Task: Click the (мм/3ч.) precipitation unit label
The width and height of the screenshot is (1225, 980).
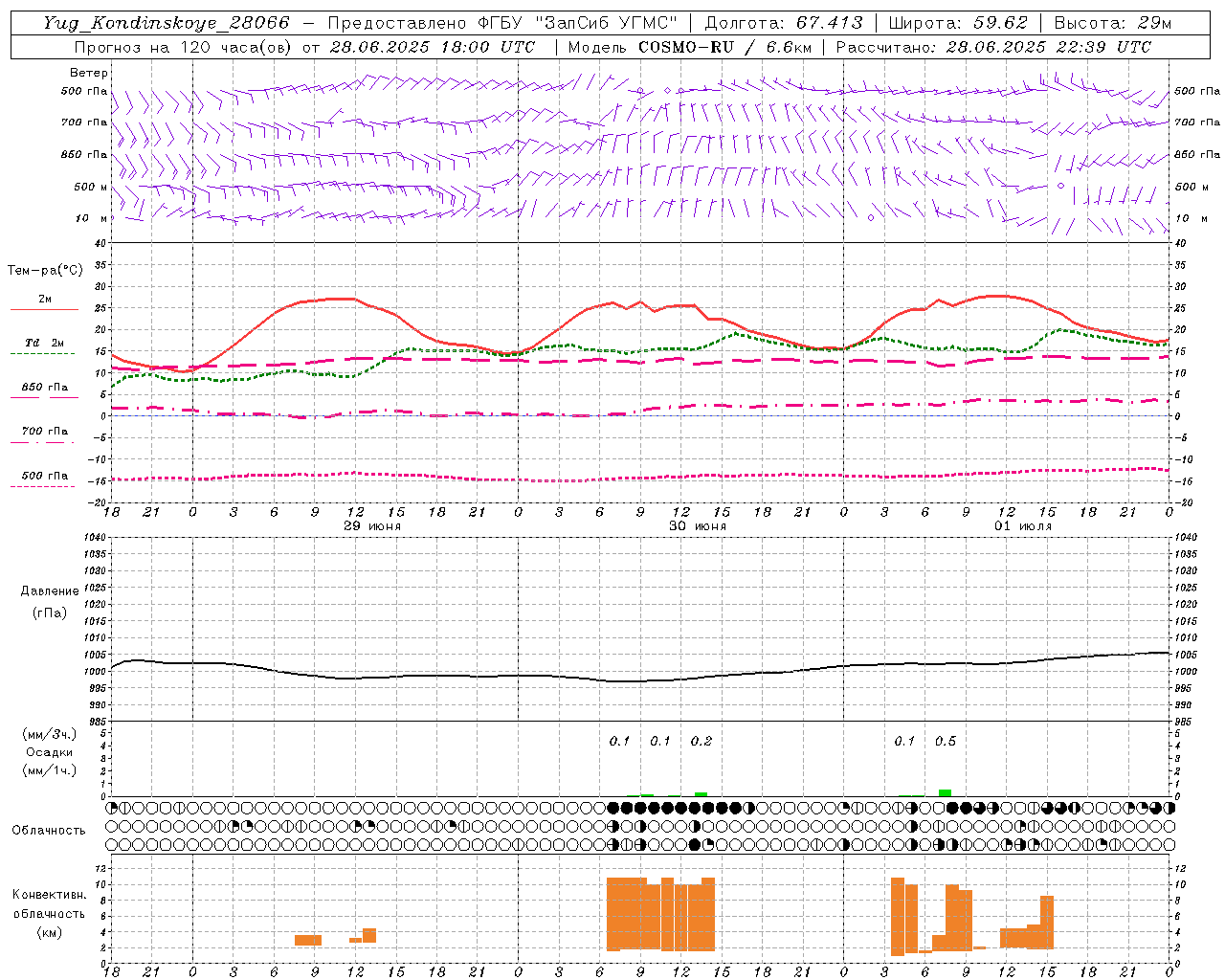Action: click(x=50, y=734)
